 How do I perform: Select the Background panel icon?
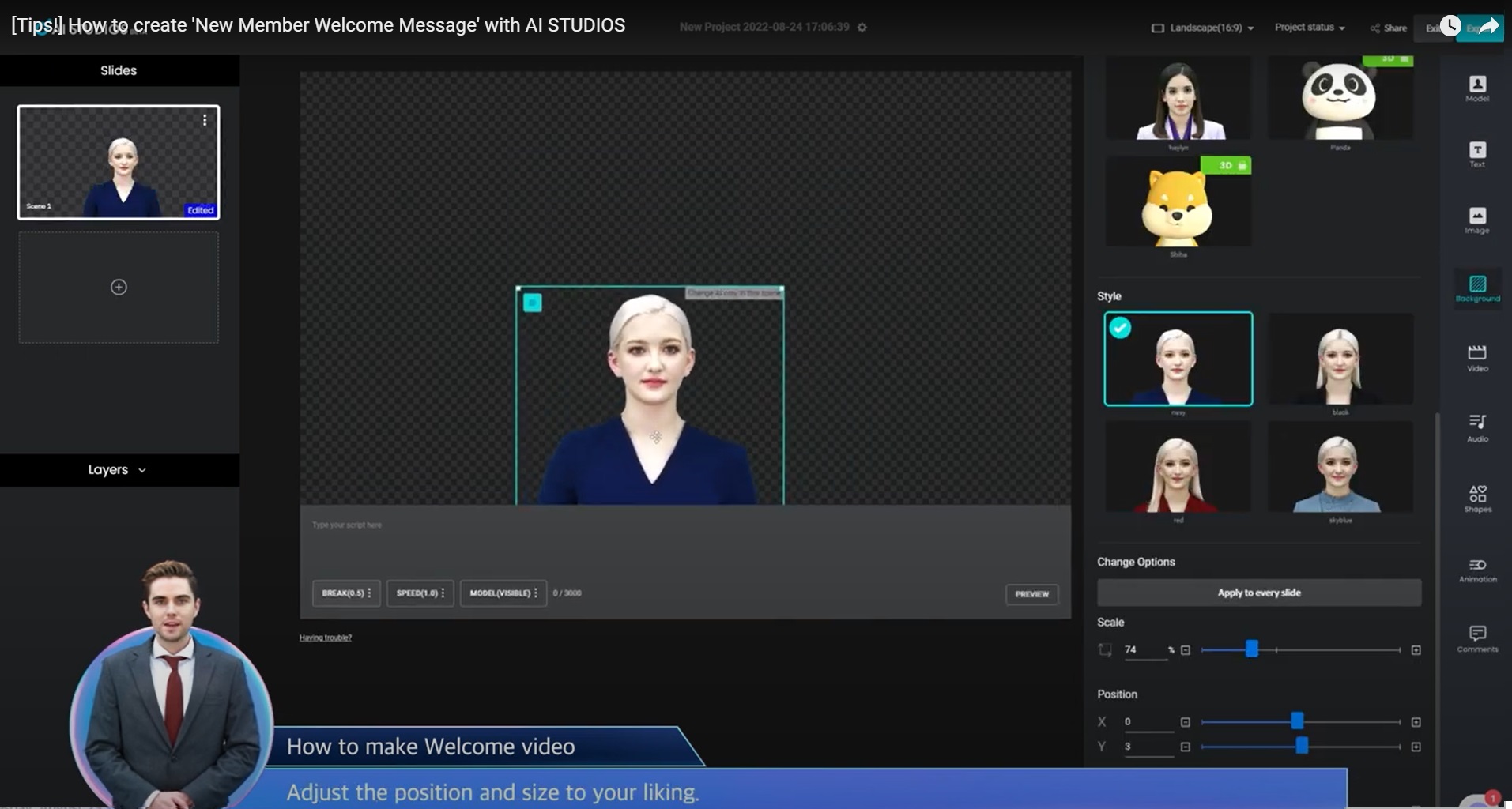(x=1477, y=288)
